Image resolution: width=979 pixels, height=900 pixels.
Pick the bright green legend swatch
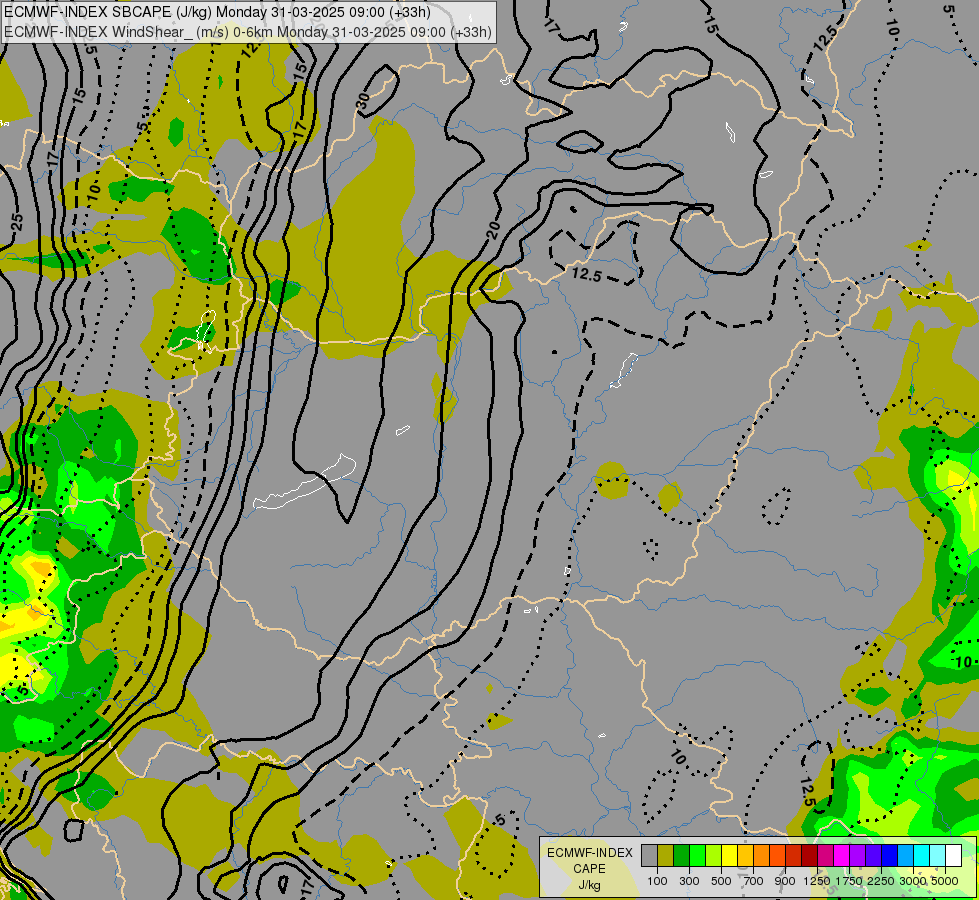[x=697, y=855]
